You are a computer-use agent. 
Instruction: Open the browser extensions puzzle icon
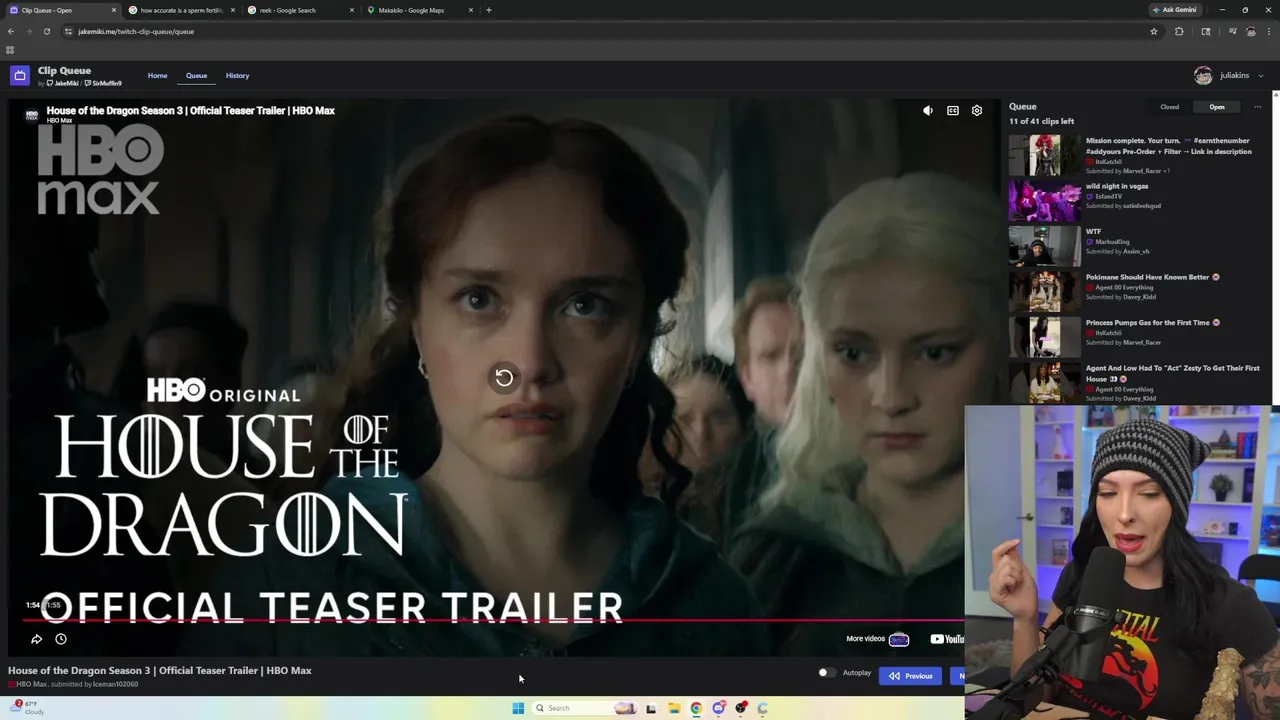1179,31
